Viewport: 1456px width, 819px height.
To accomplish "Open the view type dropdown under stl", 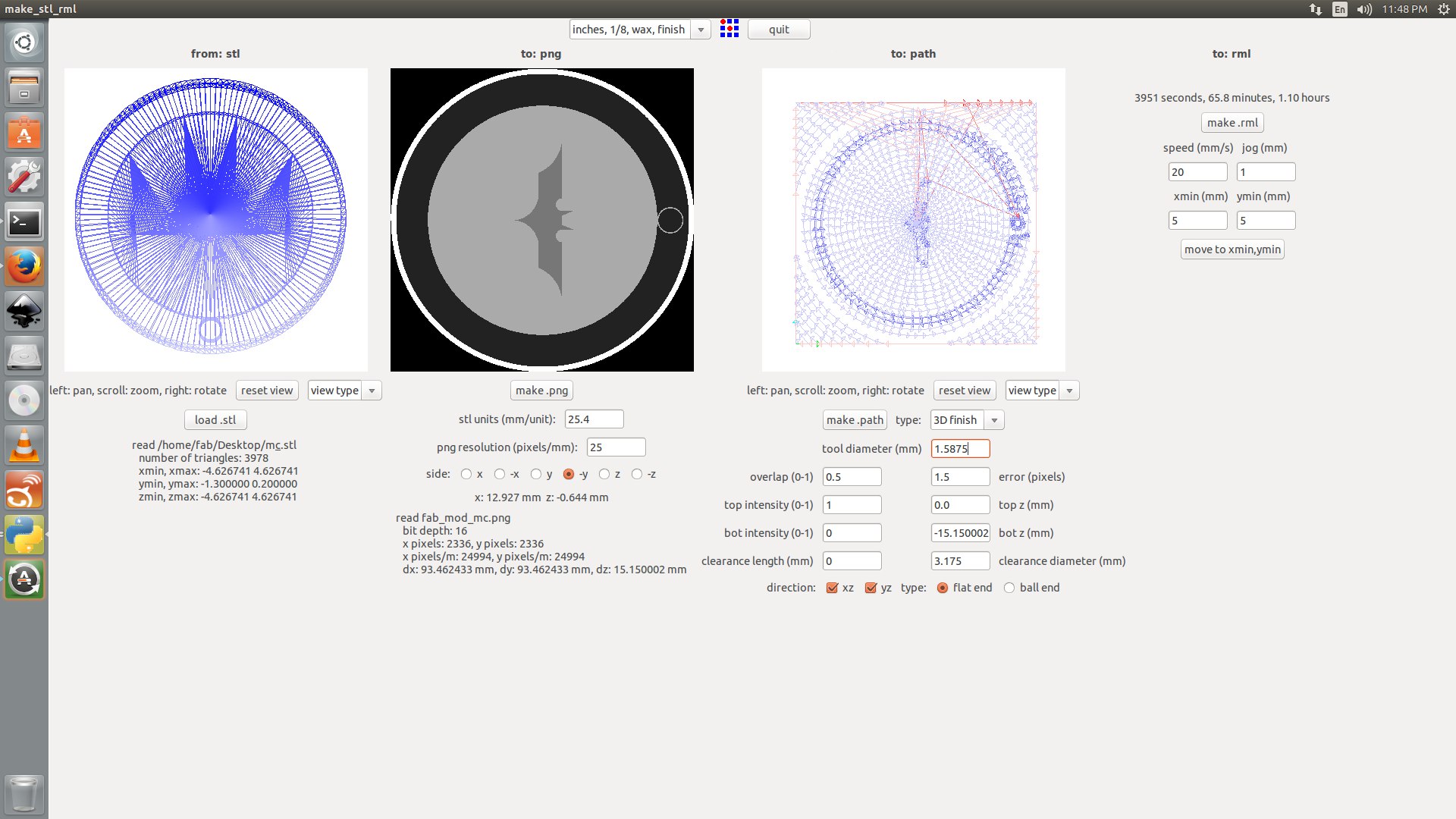I will 371,391.
